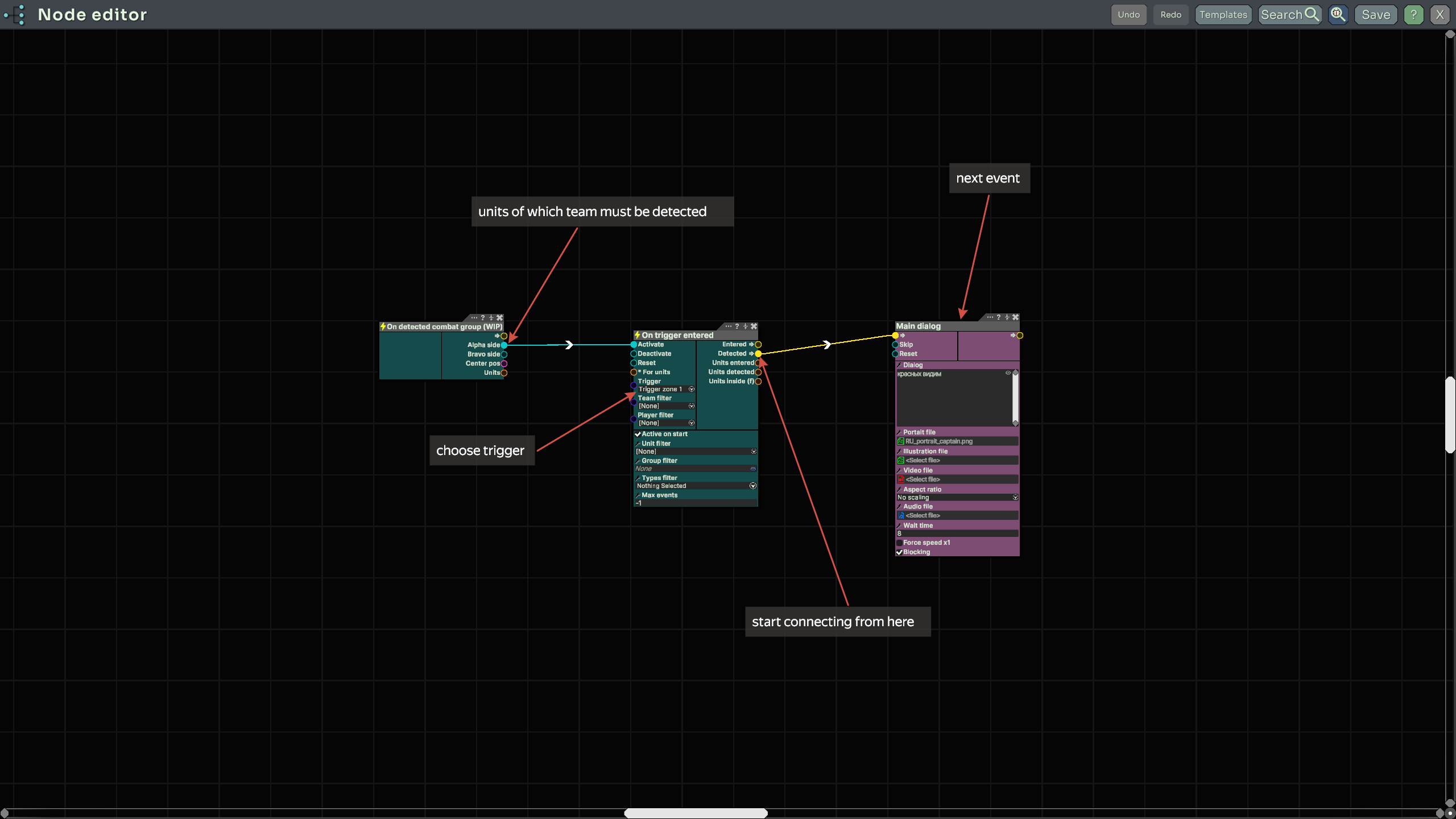This screenshot has height=819, width=1456.
Task: Open options dots on On detected combat group node
Action: click(474, 318)
